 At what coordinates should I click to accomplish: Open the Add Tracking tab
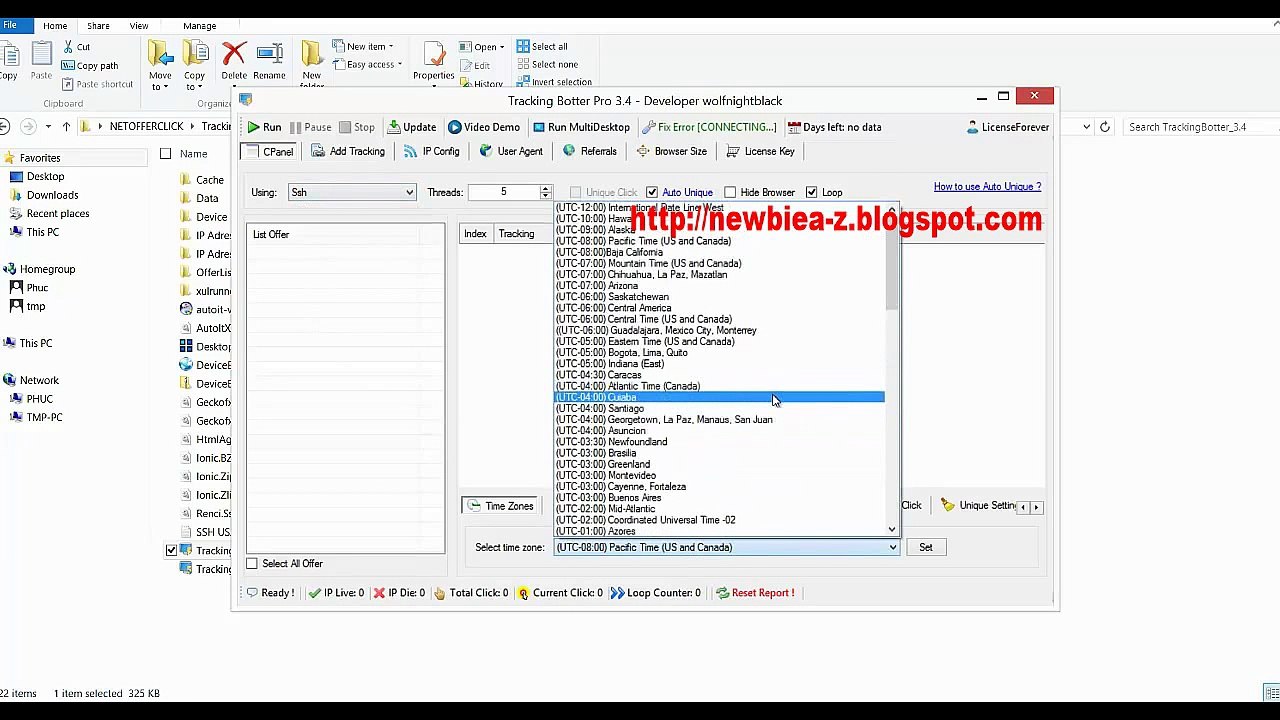tap(348, 151)
